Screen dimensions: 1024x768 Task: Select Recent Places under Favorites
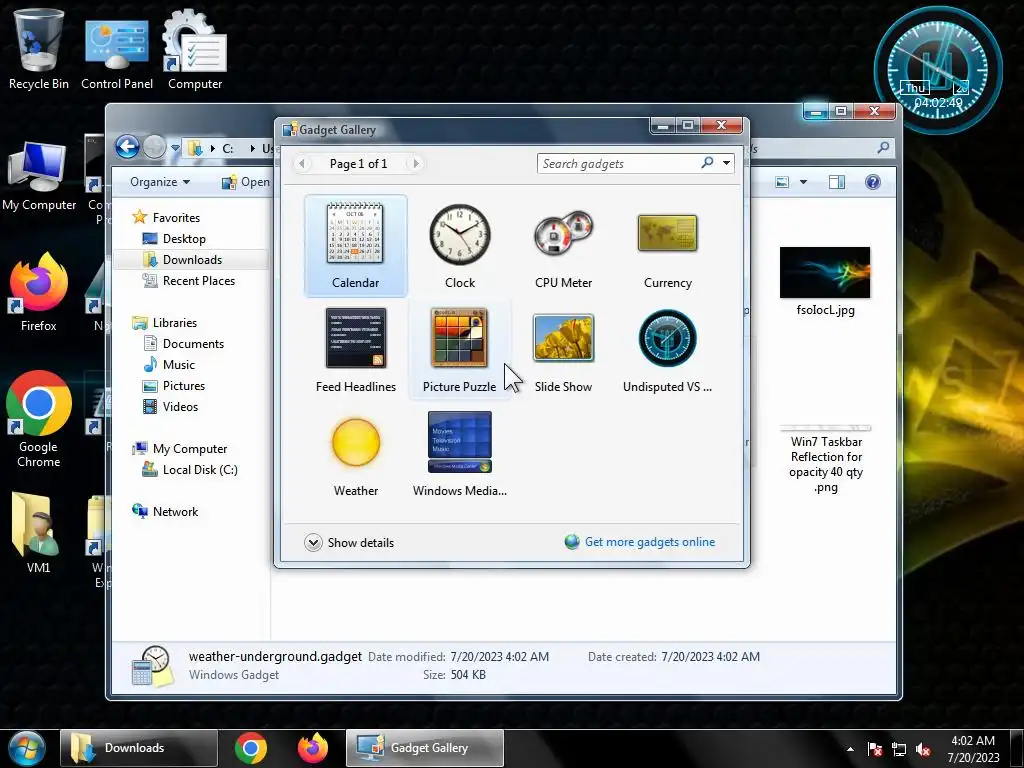pos(189,281)
